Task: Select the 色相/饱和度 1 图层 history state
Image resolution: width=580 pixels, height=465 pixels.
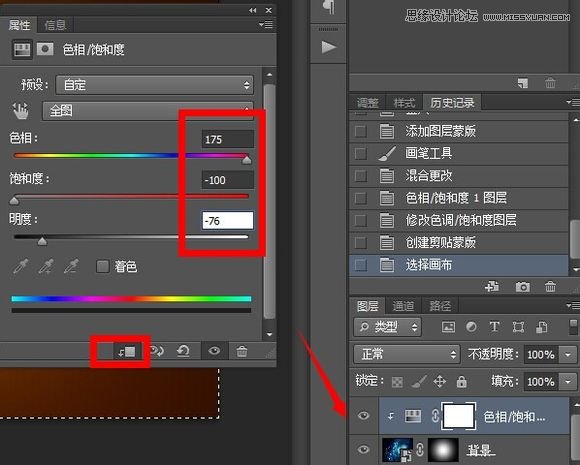Action: click(x=459, y=198)
